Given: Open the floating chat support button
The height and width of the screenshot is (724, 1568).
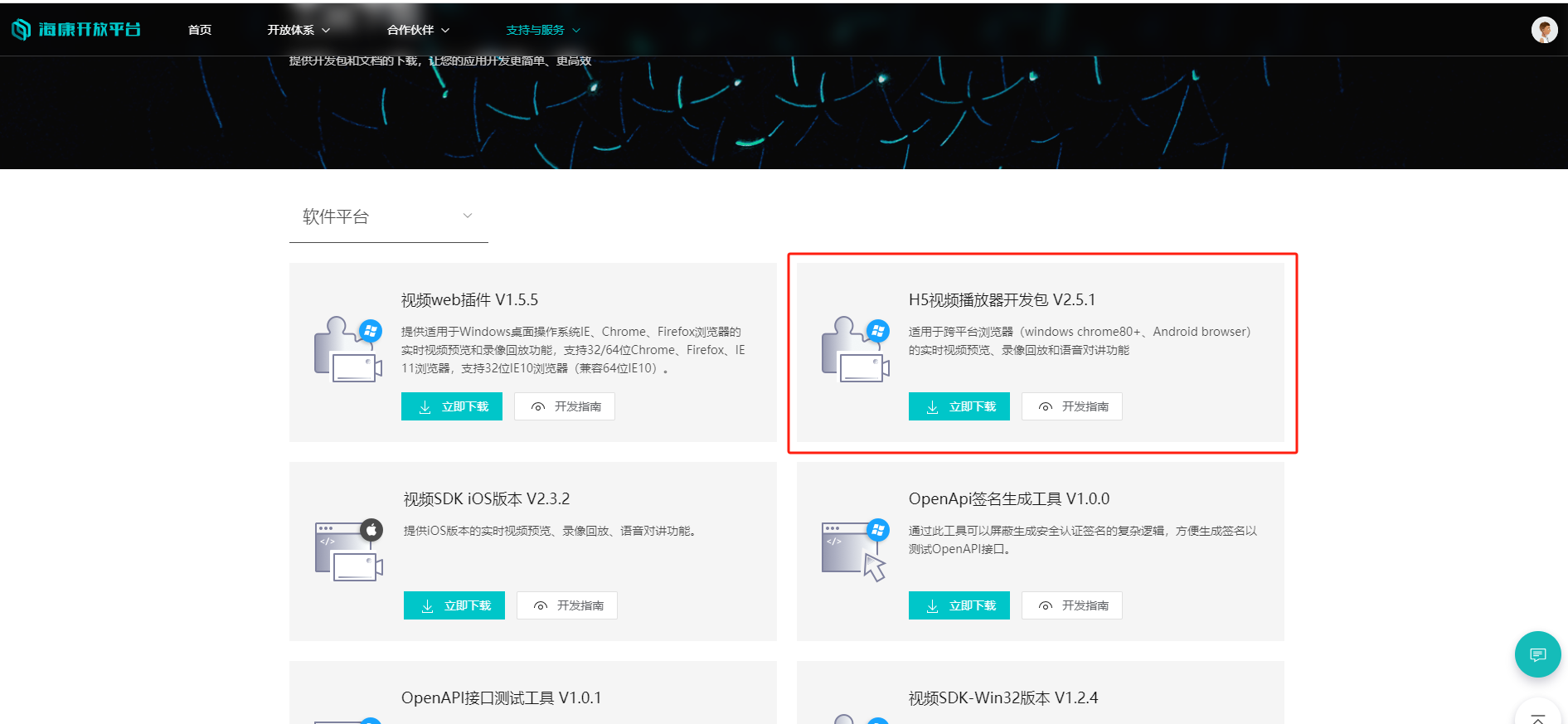Looking at the screenshot, I should [x=1537, y=654].
